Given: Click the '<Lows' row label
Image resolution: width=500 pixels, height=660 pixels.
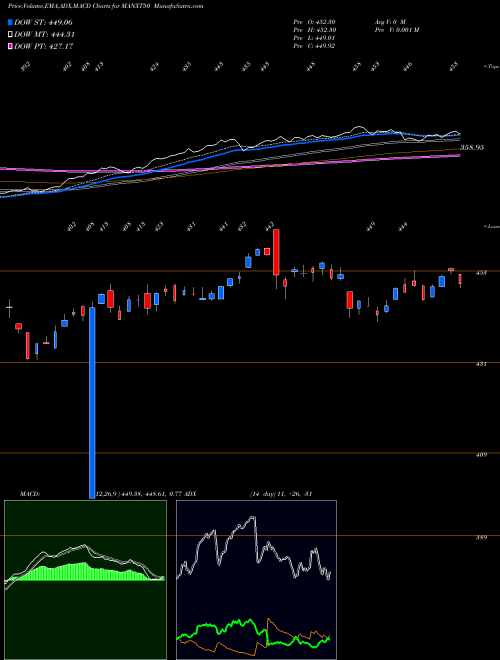Looking at the screenshot, I should click(x=491, y=226).
